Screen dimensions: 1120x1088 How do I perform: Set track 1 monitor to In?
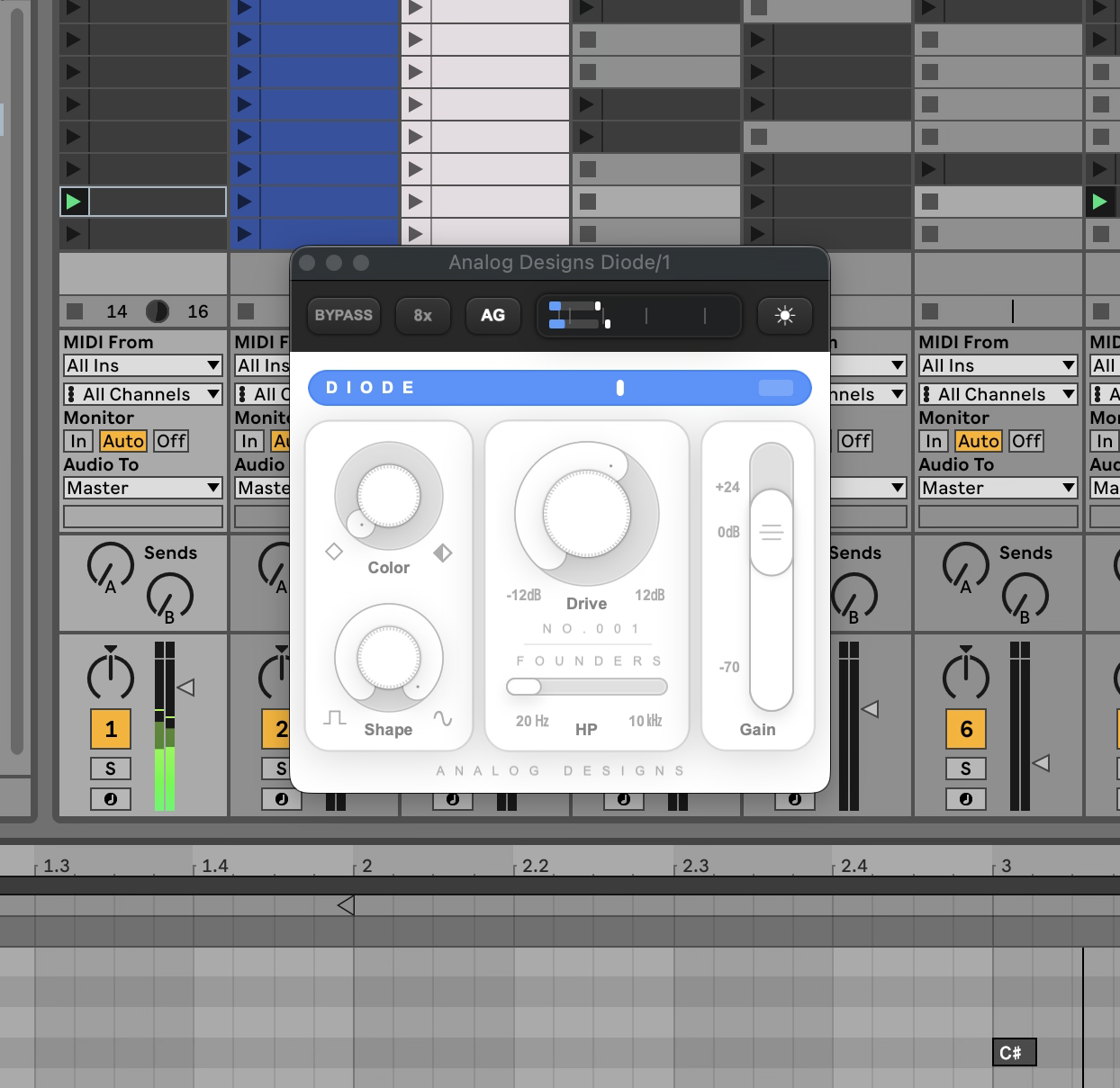pos(79,441)
